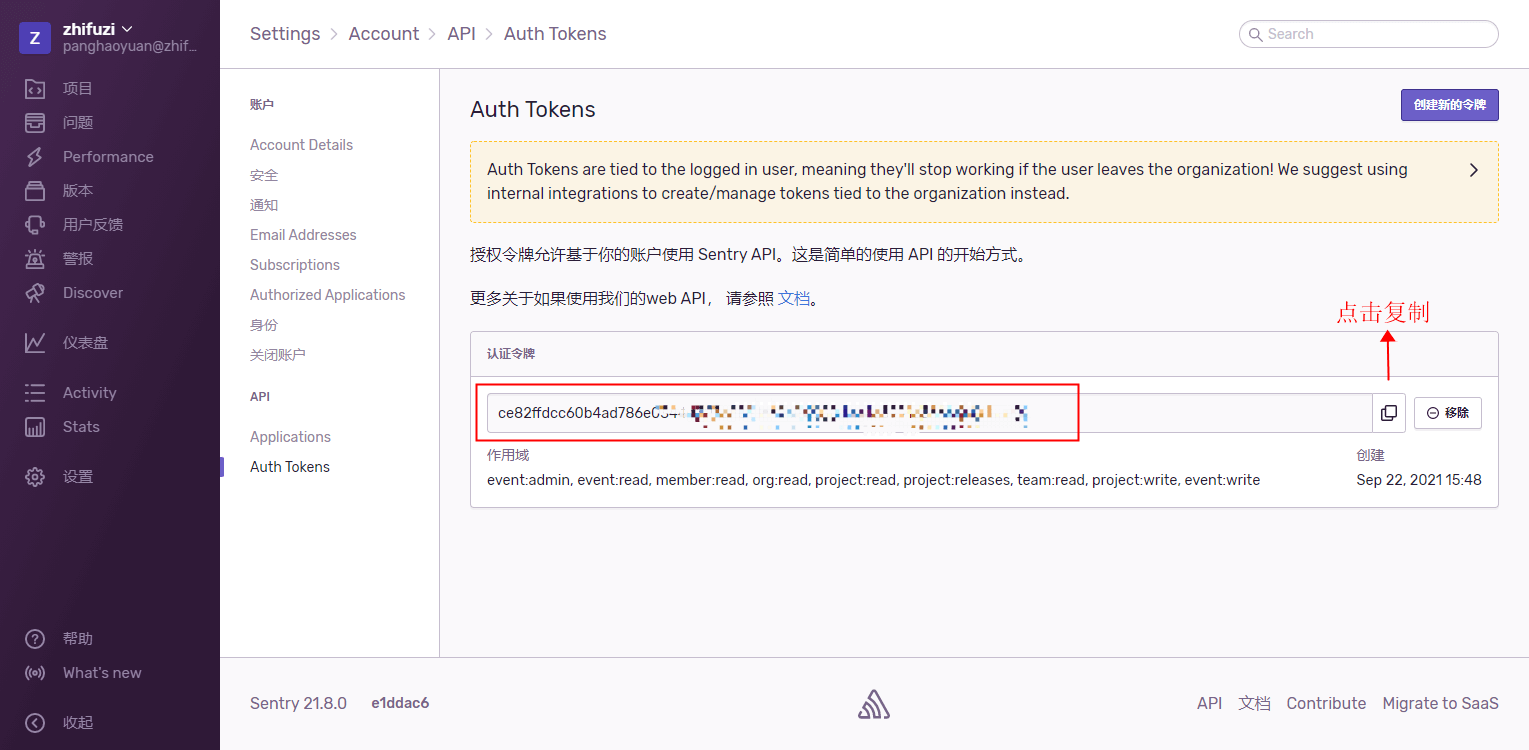Click 文档 link in footer
The height and width of the screenshot is (750, 1529).
1254,704
